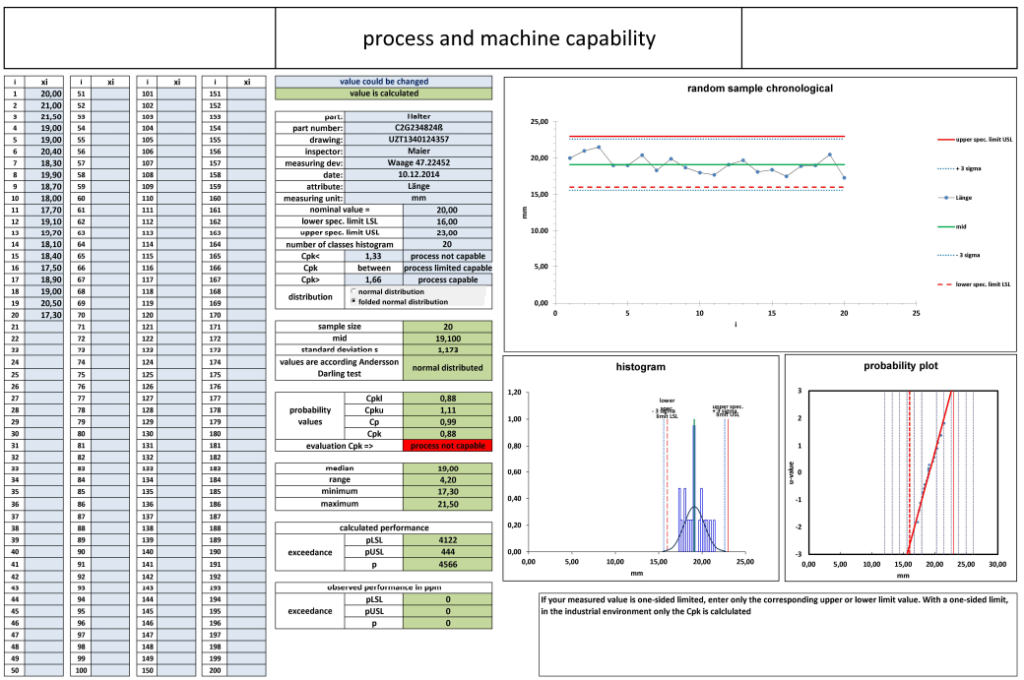The width and height of the screenshot is (1024, 680).
Task: Click the "probability plot" chart title
Action: (x=903, y=365)
